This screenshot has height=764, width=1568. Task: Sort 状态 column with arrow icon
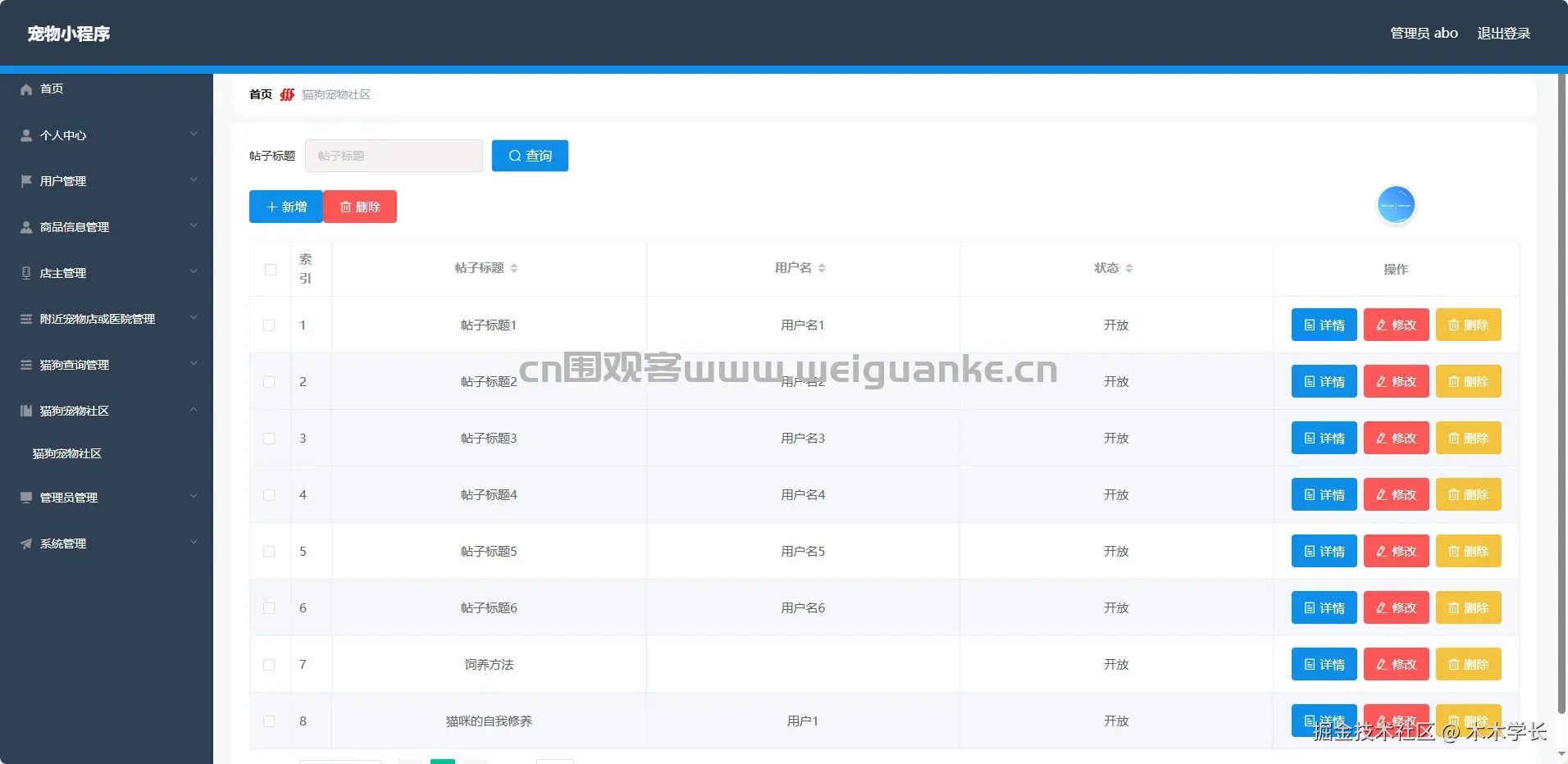click(x=1129, y=268)
